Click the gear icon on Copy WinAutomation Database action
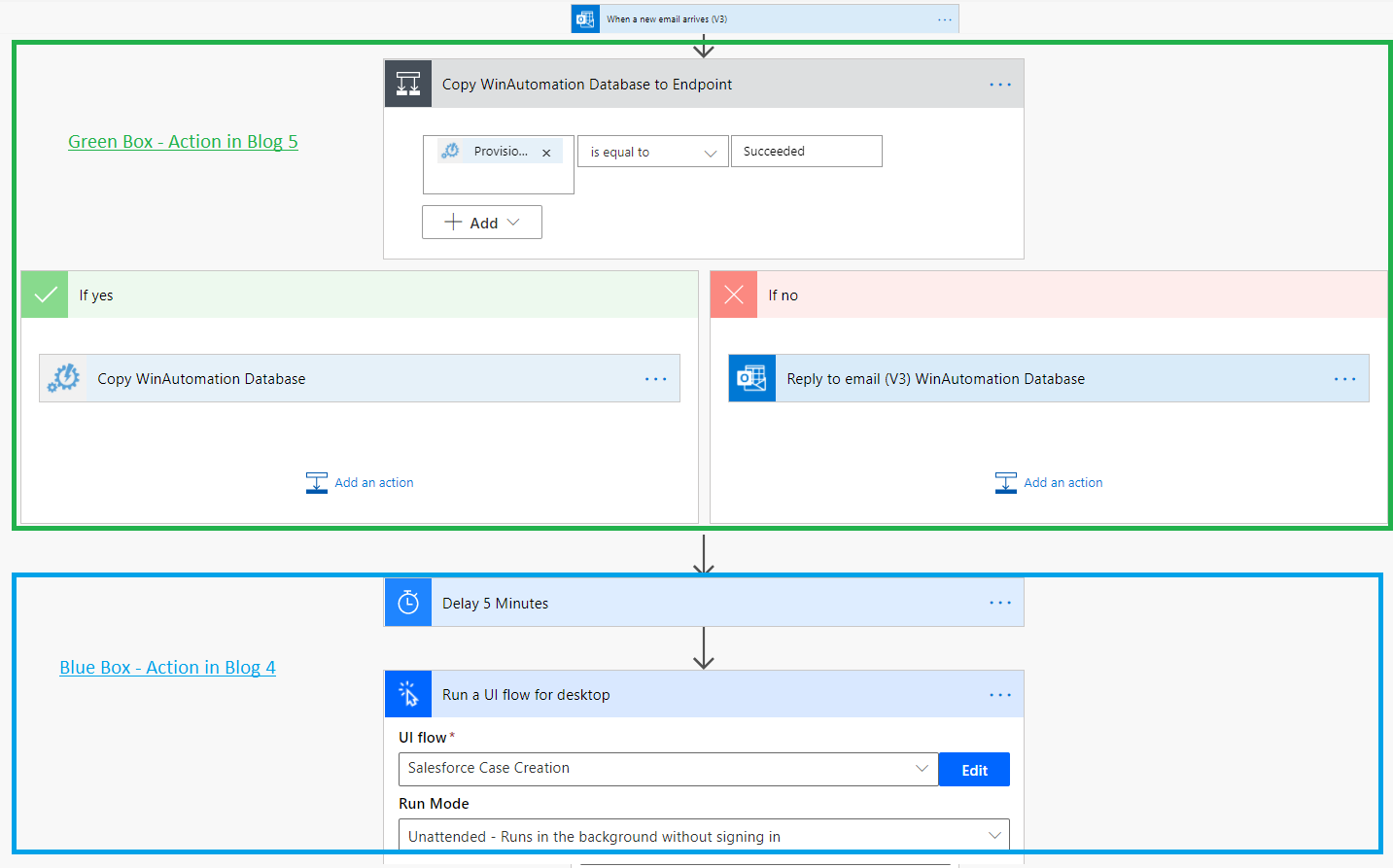The image size is (1393, 868). pos(64,379)
